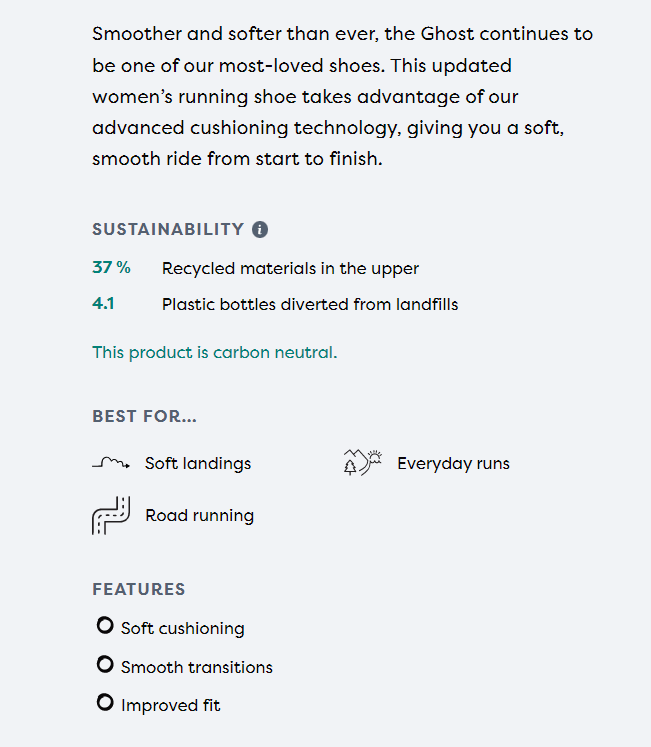Click the Sustainability info icon
The height and width of the screenshot is (747, 651).
pos(260,229)
